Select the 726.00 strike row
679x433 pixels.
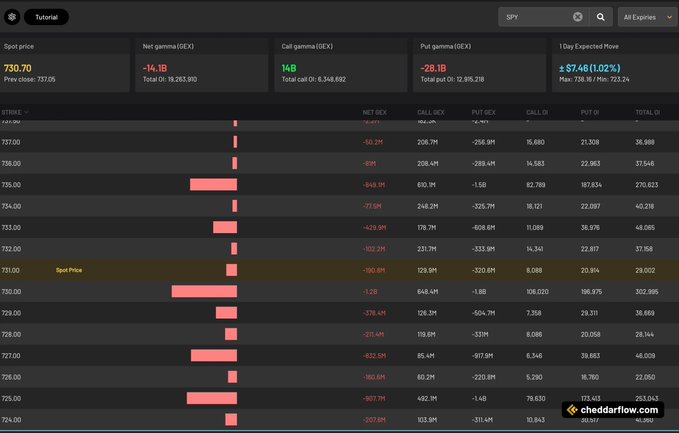click(340, 377)
